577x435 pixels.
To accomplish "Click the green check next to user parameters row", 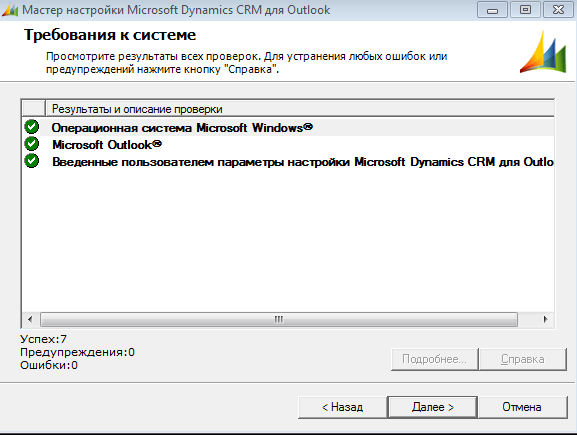I will 32,161.
